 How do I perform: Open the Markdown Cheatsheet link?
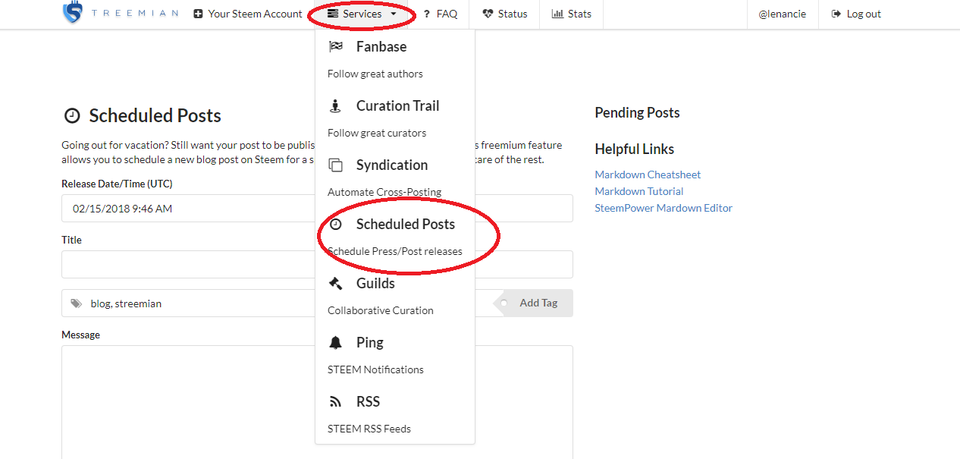(648, 174)
